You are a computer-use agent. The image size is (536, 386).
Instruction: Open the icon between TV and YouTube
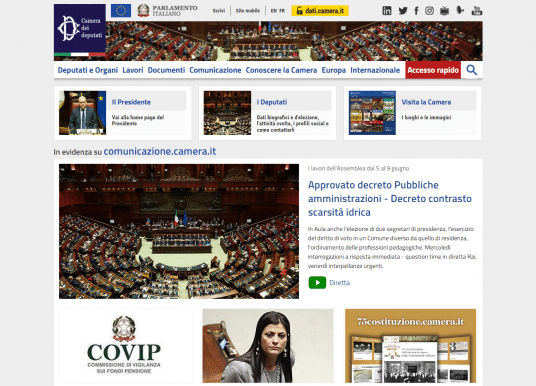[460, 11]
